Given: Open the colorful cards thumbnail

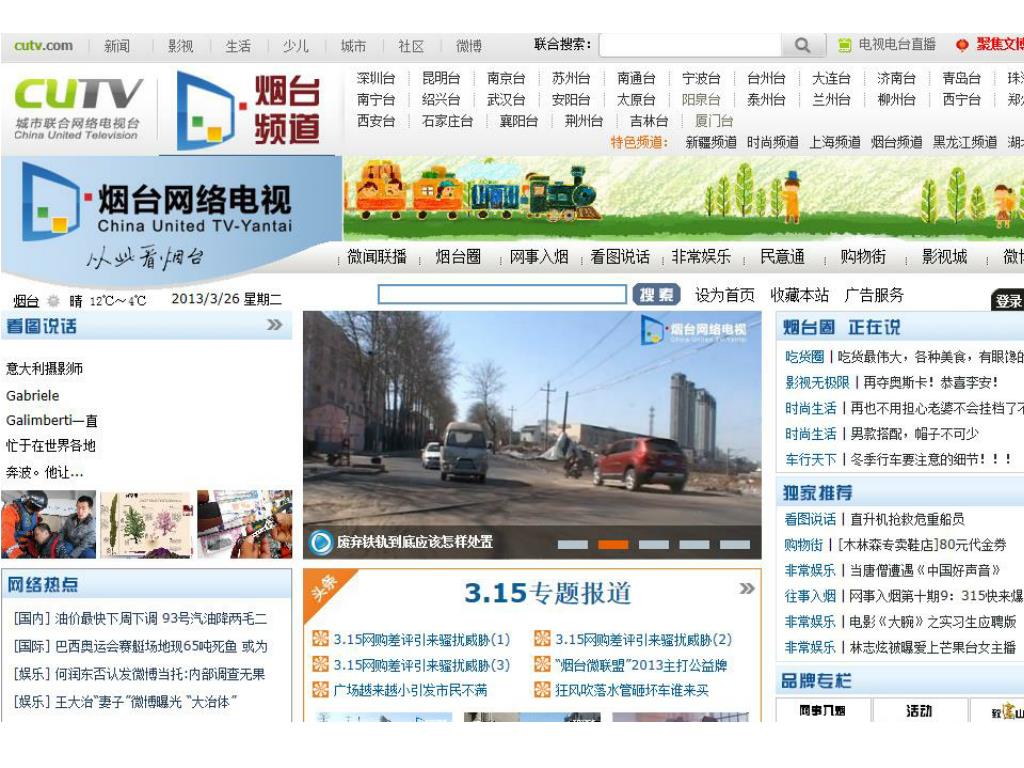Looking at the screenshot, I should point(245,524).
